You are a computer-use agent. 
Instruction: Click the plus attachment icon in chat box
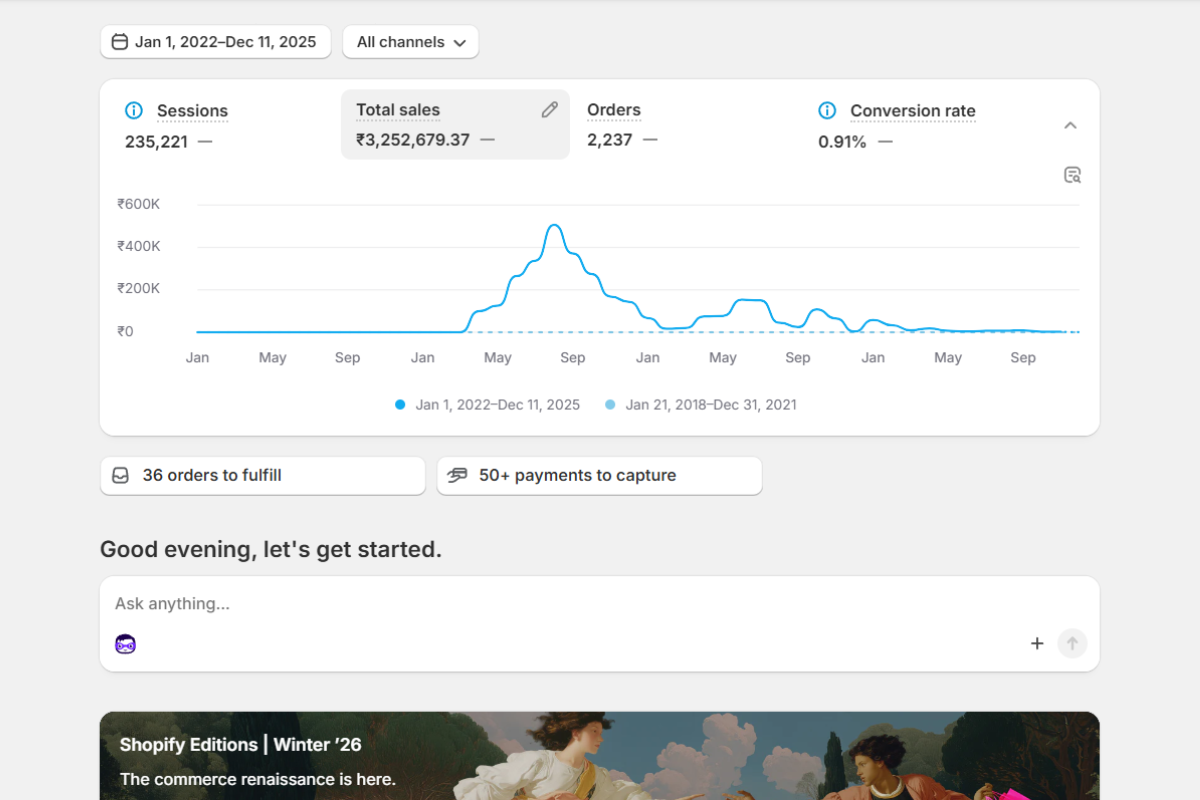coord(1037,643)
